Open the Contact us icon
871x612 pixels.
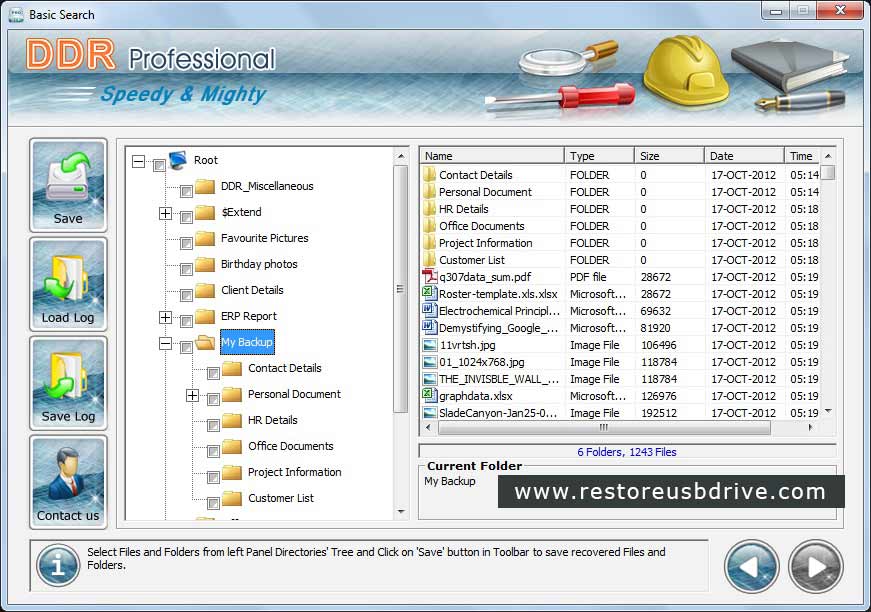(x=68, y=481)
